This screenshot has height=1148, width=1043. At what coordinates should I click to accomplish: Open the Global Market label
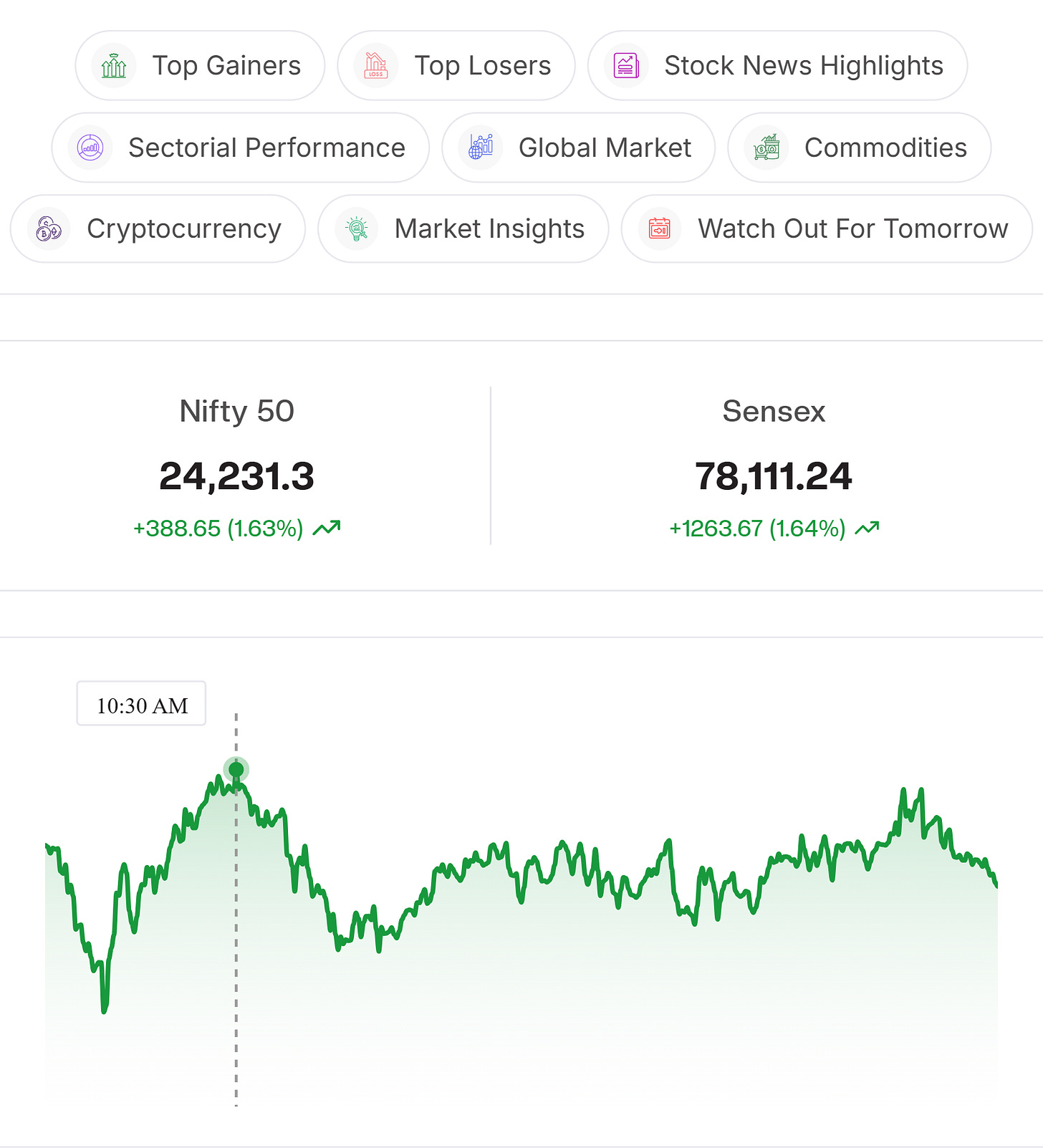click(605, 148)
